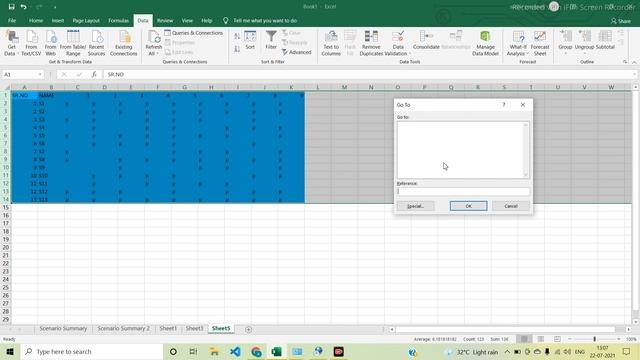Click Subtotal outline button
This screenshot has width=640, height=360.
pos(605,41)
